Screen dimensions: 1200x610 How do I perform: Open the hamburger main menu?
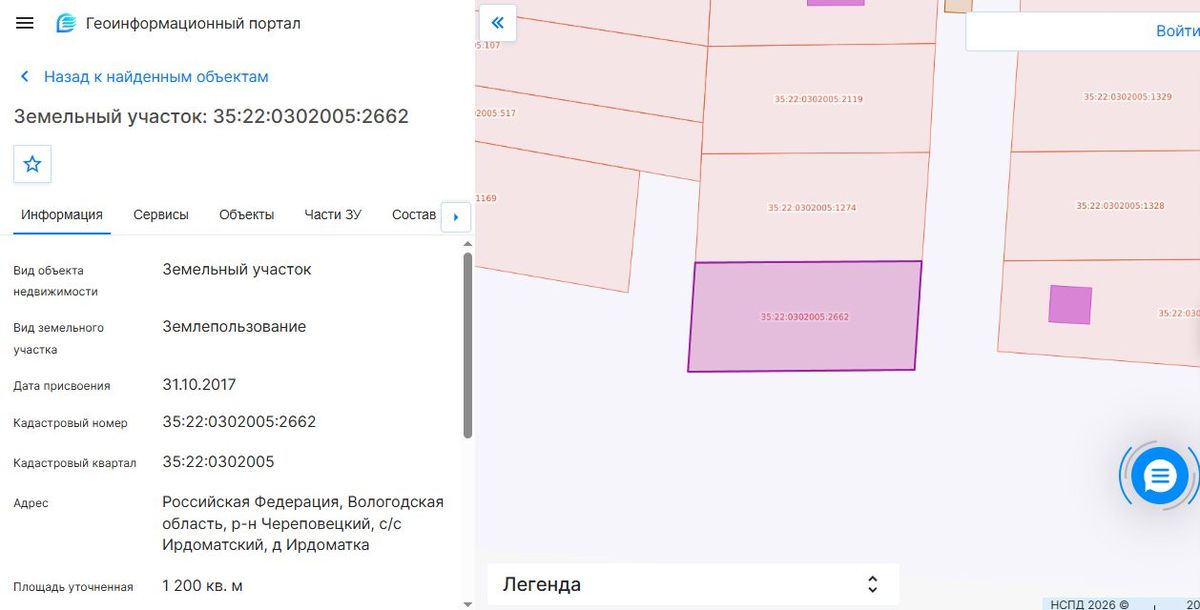click(x=25, y=23)
